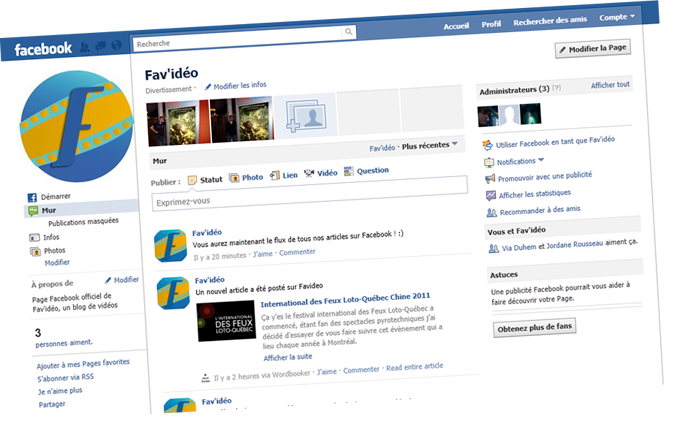Viewport: 680px width, 422px height.
Task: Click Partager link in sidebar
Action: pos(52,404)
